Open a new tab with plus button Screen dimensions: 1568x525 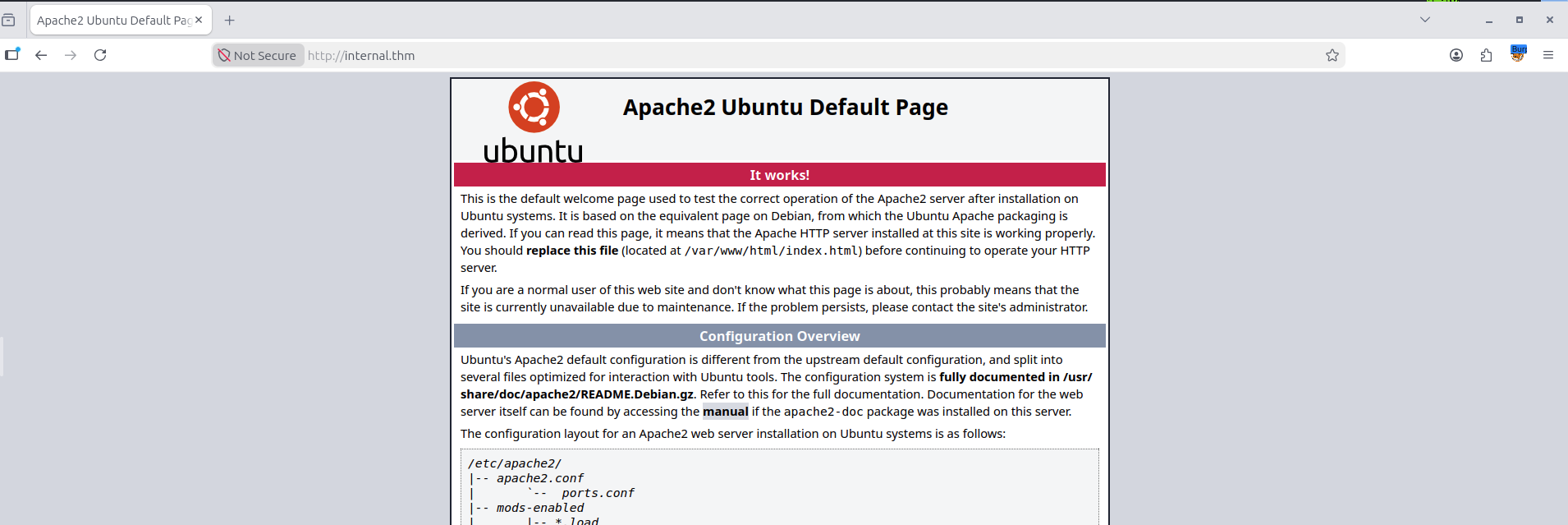(230, 20)
